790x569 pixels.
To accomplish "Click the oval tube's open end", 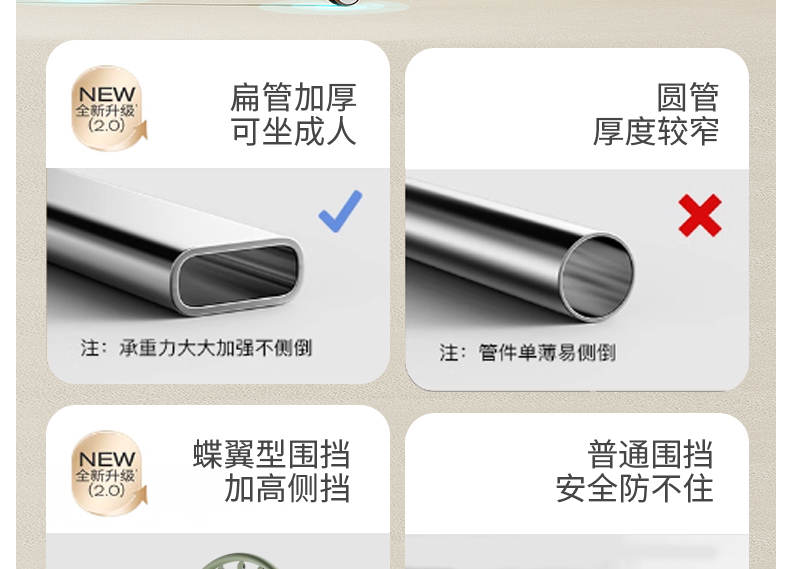I will [x=238, y=276].
